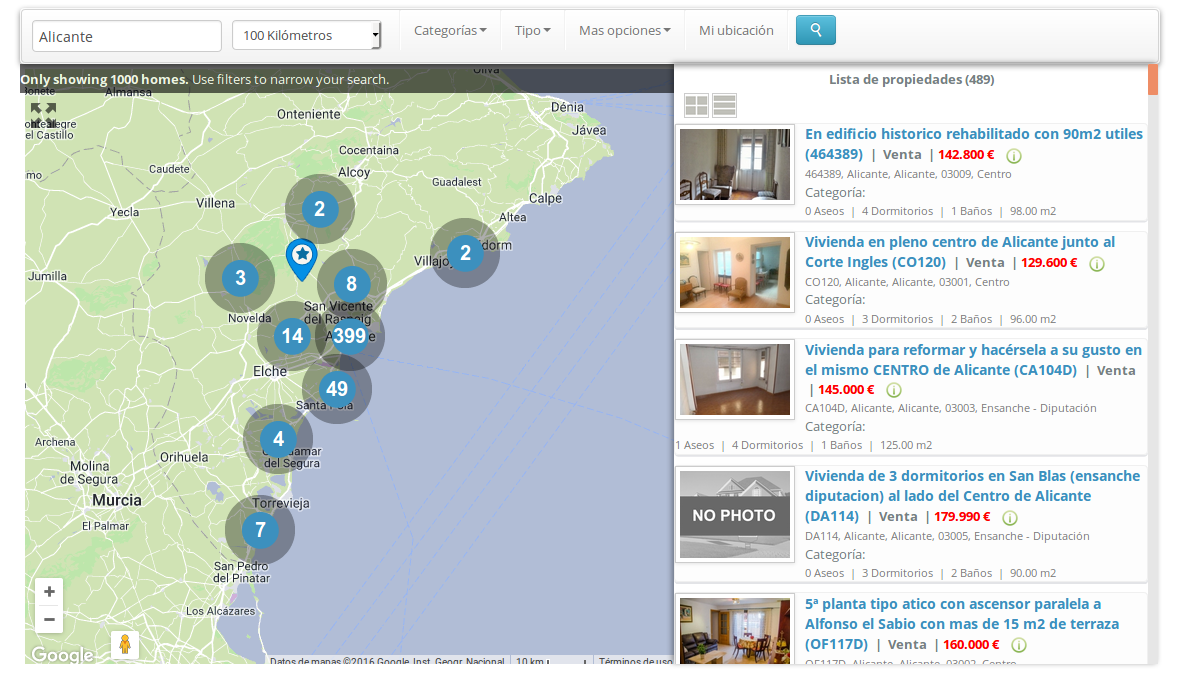Switch to grid view of properties

[696, 106]
